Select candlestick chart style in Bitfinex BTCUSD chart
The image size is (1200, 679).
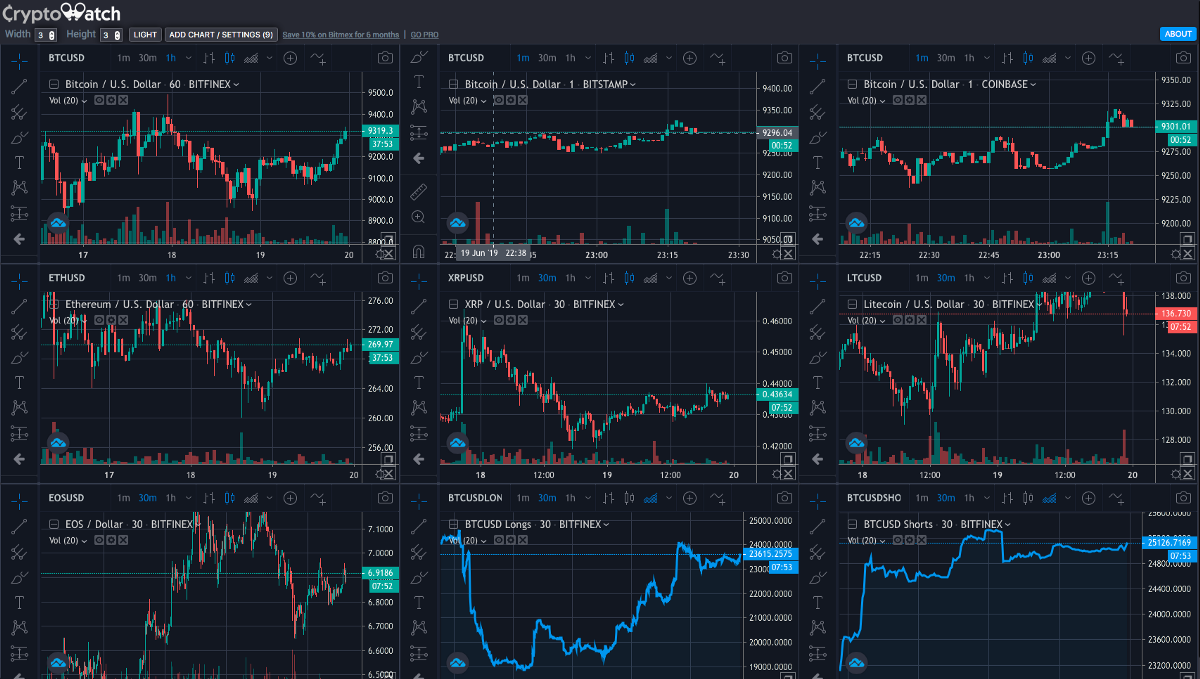click(x=230, y=58)
